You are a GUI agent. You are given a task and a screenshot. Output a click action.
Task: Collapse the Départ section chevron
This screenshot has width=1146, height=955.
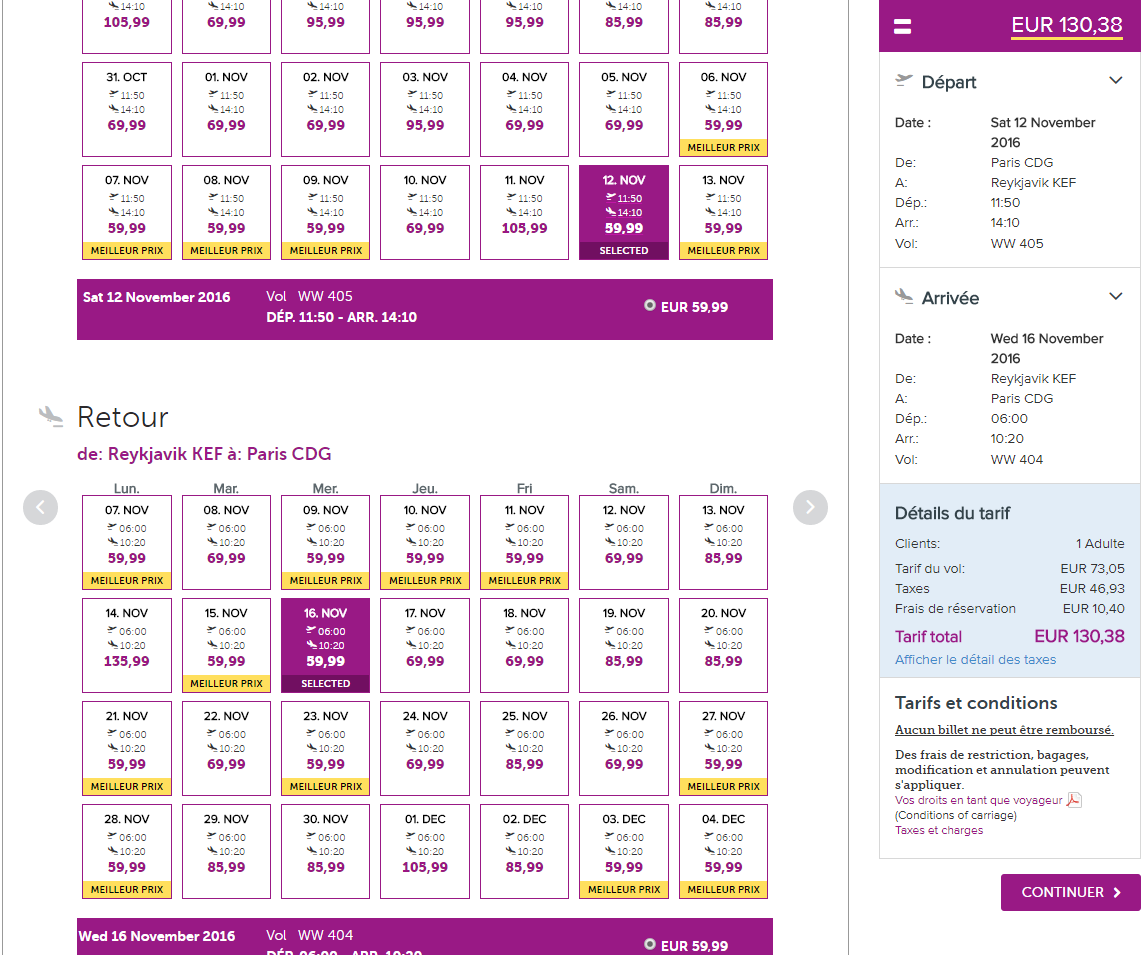(x=1116, y=81)
